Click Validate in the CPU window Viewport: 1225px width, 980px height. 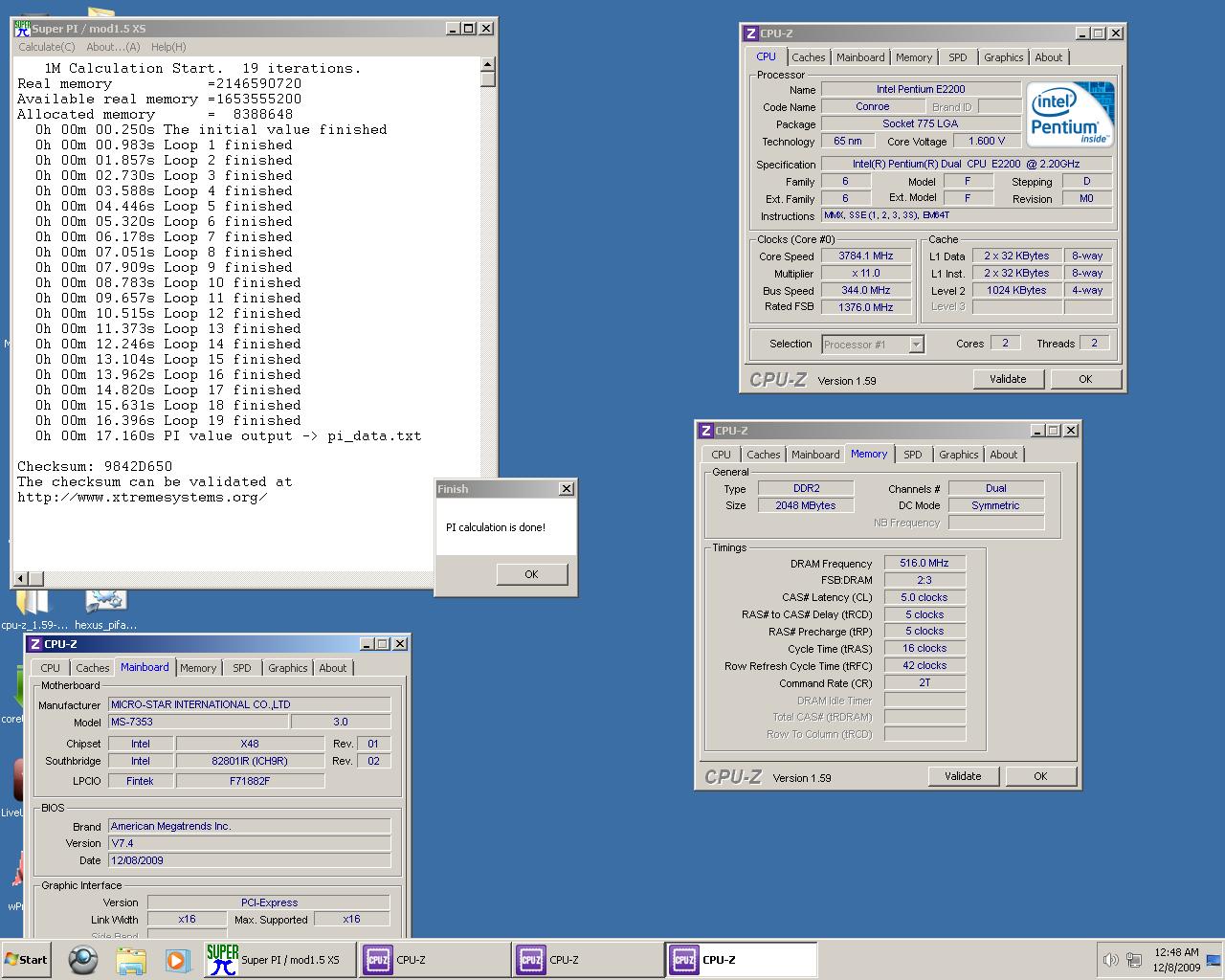click(x=1008, y=379)
